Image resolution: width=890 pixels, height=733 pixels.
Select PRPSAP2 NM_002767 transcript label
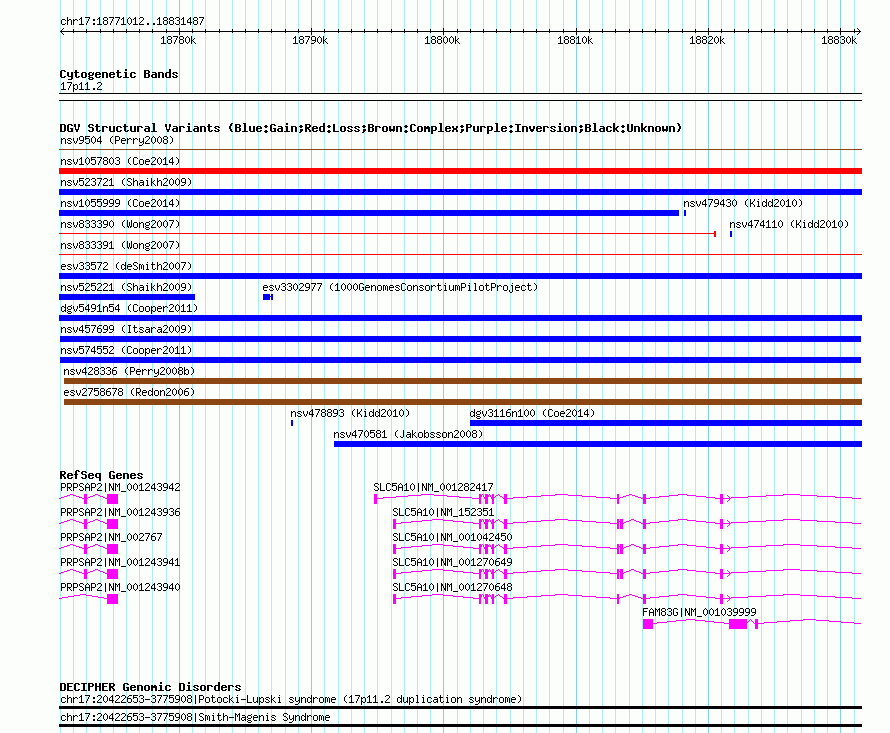(x=111, y=537)
